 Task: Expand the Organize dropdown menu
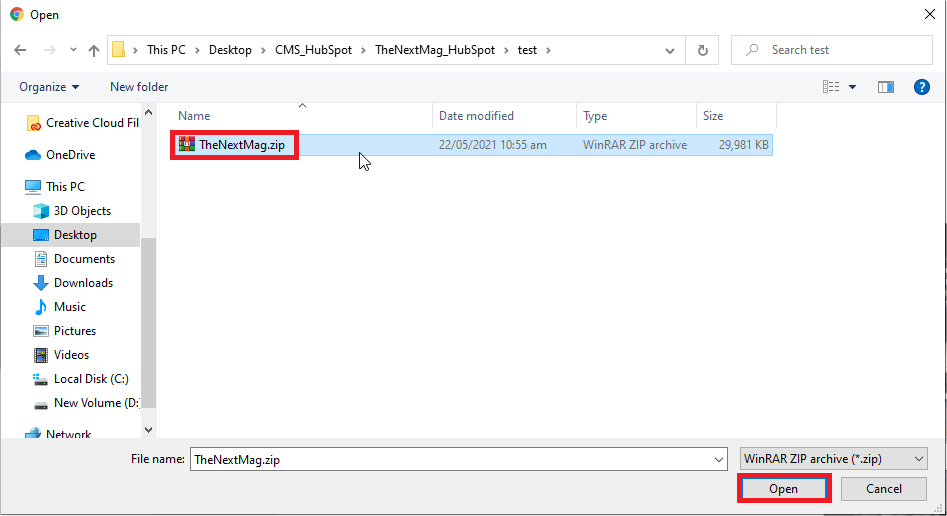[x=49, y=87]
